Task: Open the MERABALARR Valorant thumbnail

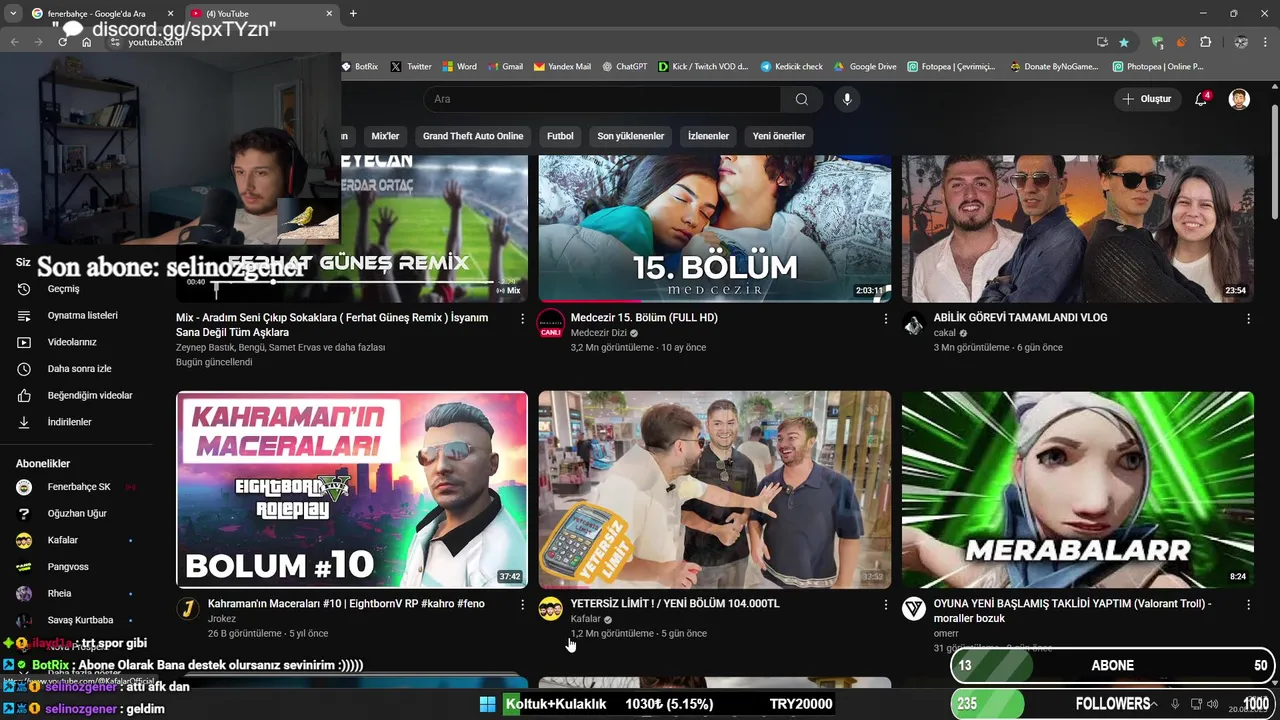Action: coord(1077,489)
